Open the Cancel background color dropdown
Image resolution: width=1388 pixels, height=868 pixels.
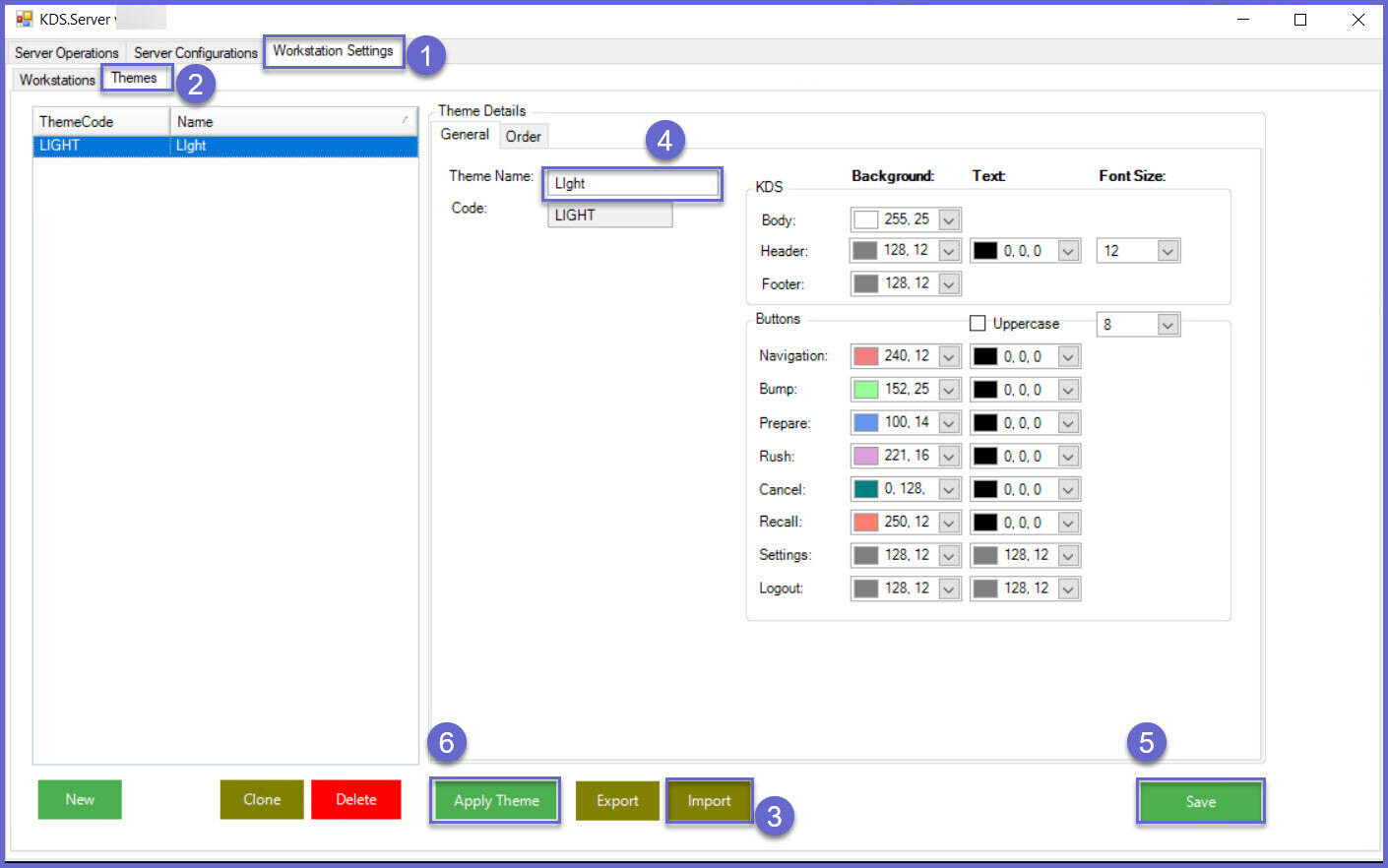tap(949, 490)
